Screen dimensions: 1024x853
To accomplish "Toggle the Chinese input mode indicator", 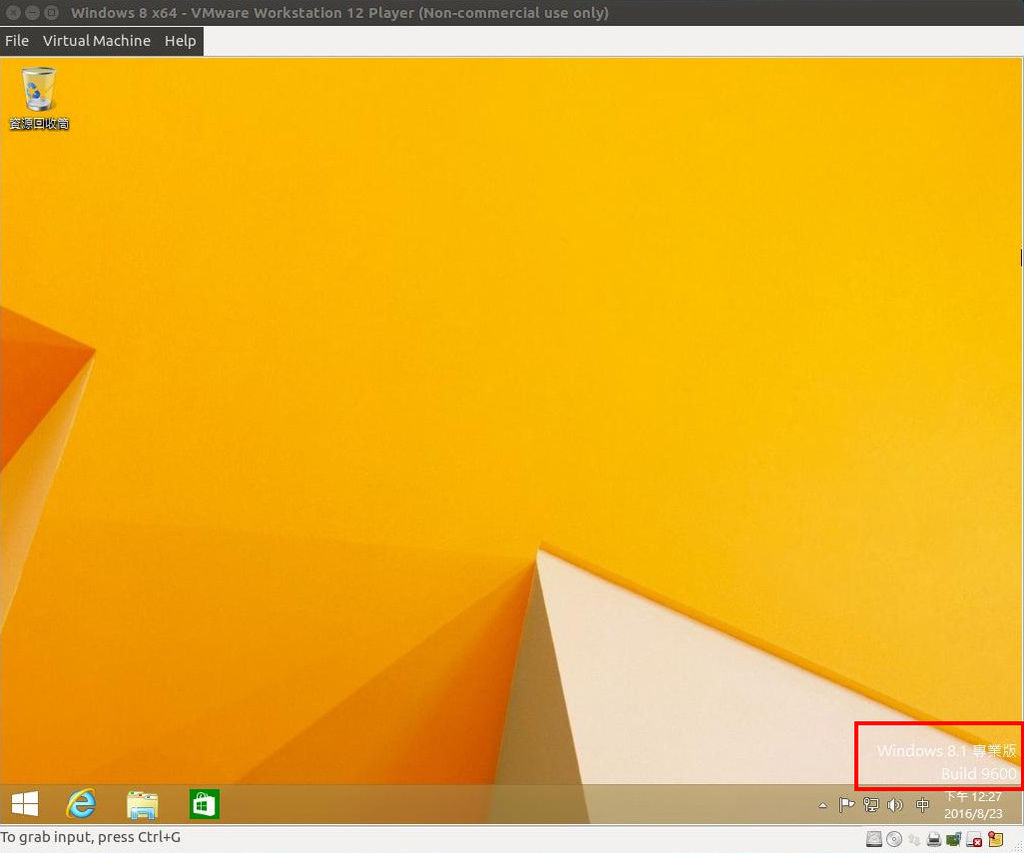I will click(922, 805).
